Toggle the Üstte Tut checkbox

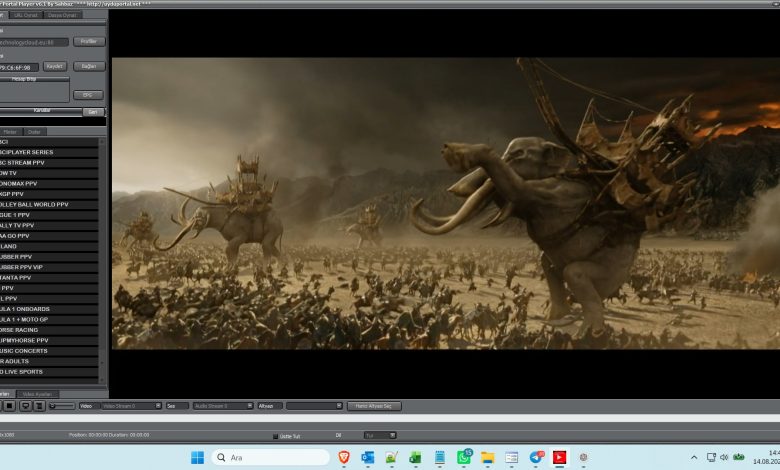pyautogui.click(x=276, y=436)
